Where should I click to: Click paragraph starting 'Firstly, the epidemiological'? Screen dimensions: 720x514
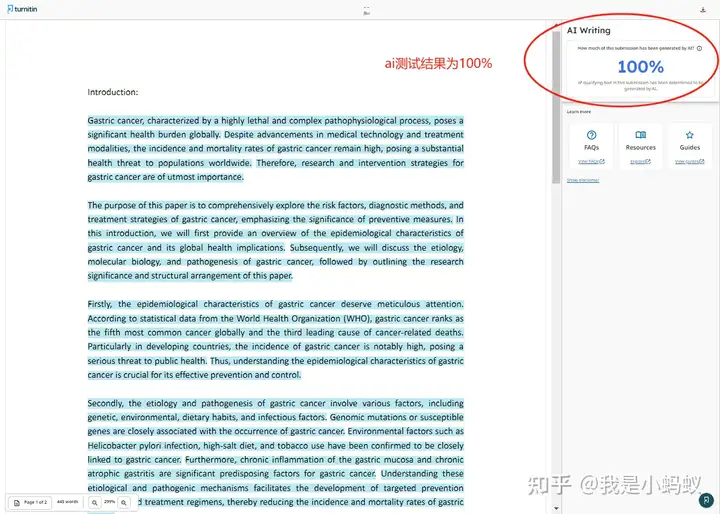(276, 339)
